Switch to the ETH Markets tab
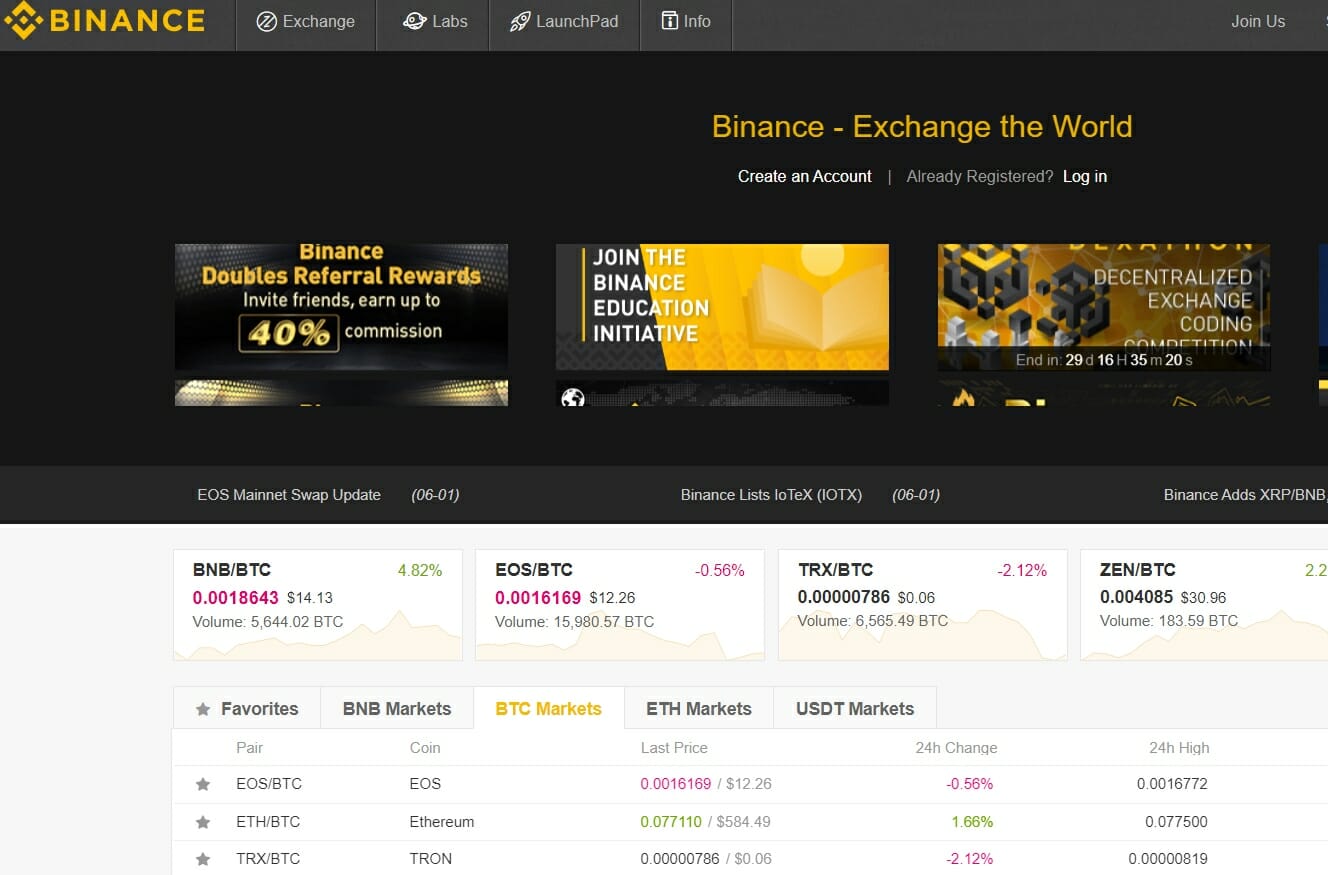Viewport: 1328px width, 875px height. (x=699, y=708)
